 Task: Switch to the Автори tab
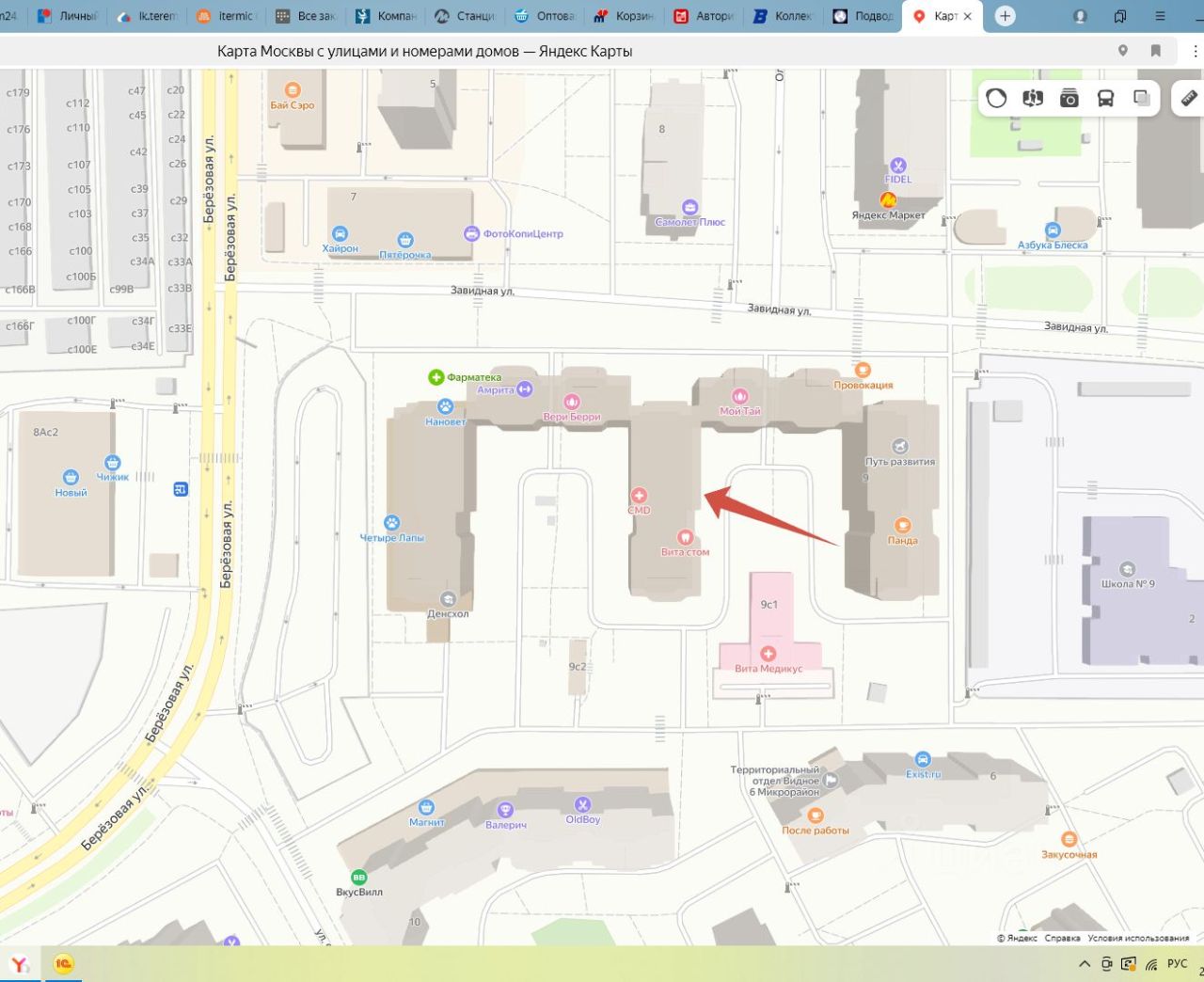coord(705,16)
